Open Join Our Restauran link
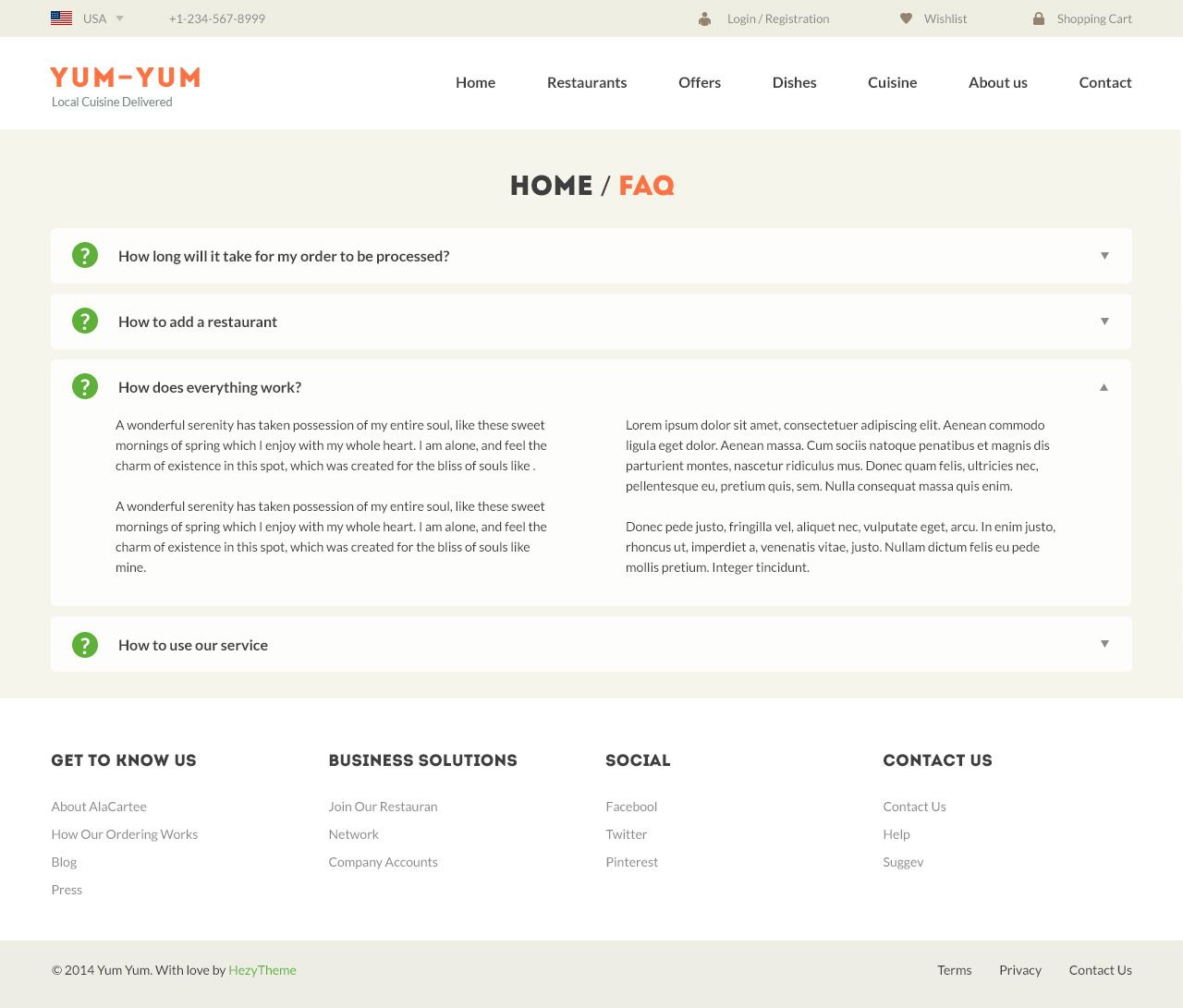The image size is (1183, 1008). (x=383, y=807)
